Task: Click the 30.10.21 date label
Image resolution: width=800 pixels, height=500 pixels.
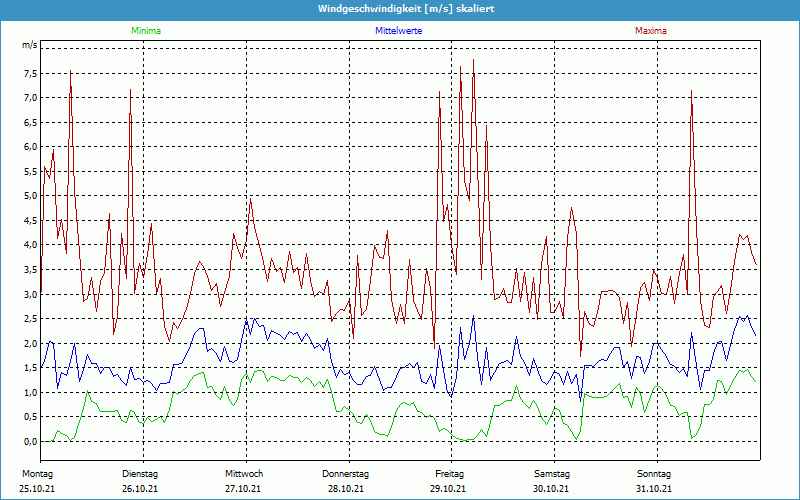Action: pos(551,489)
